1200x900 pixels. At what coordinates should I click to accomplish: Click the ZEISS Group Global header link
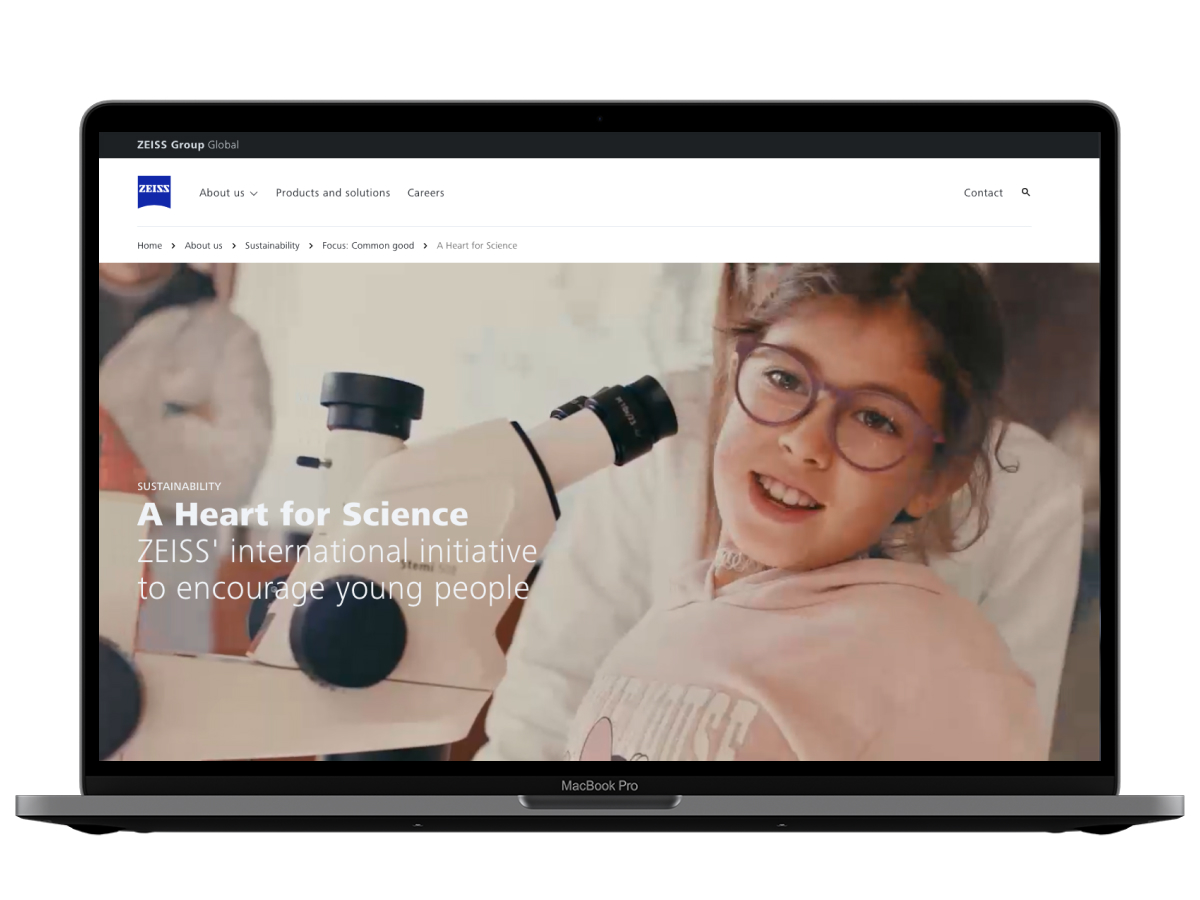tap(188, 145)
